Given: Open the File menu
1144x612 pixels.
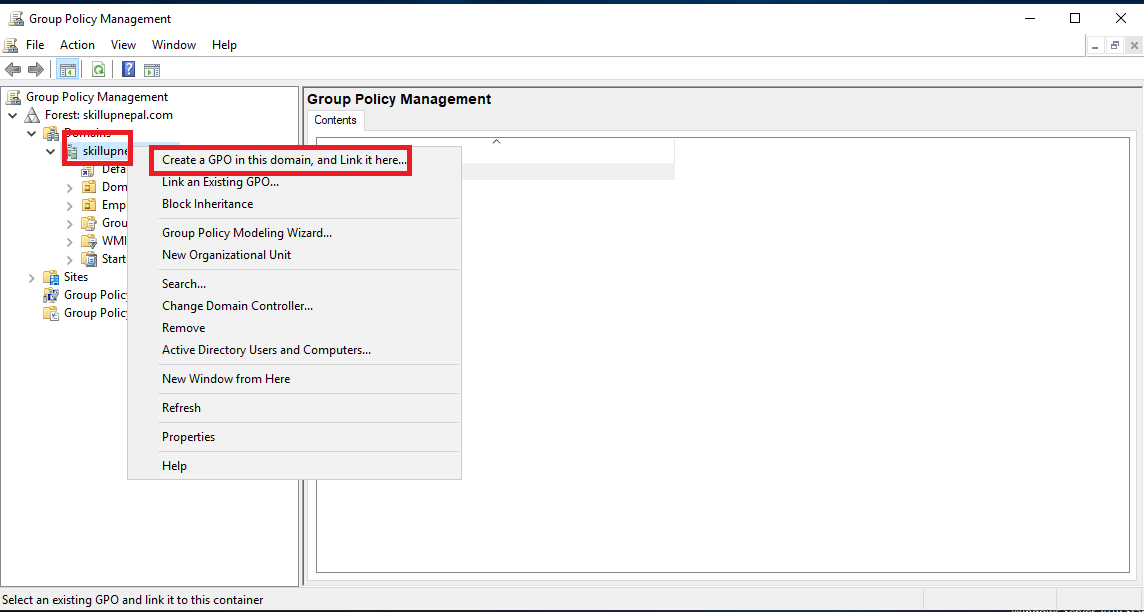Looking at the screenshot, I should pyautogui.click(x=35, y=44).
